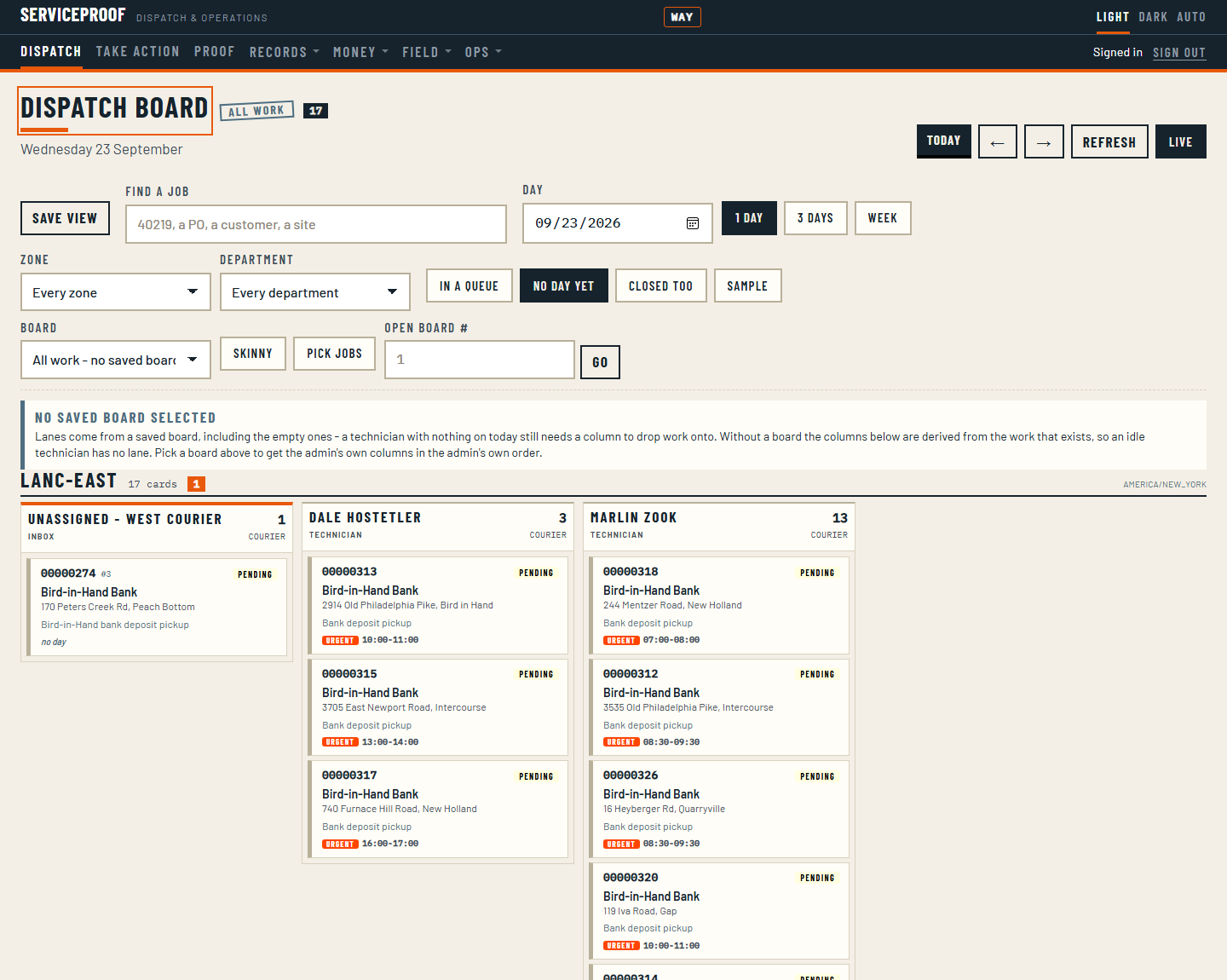Go to next day with right arrow

point(1044,141)
